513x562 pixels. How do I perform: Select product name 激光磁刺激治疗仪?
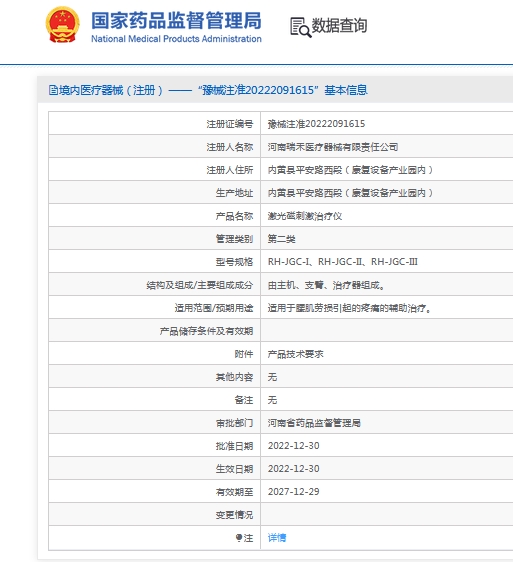pos(305,216)
